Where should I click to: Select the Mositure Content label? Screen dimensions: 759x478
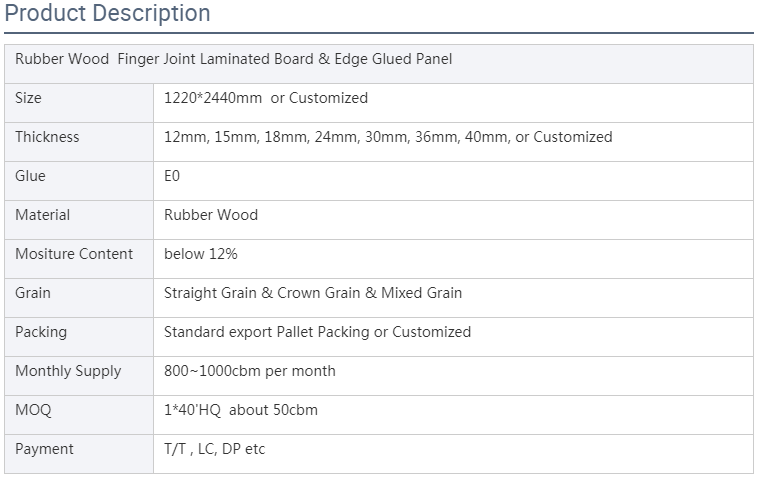point(74,254)
